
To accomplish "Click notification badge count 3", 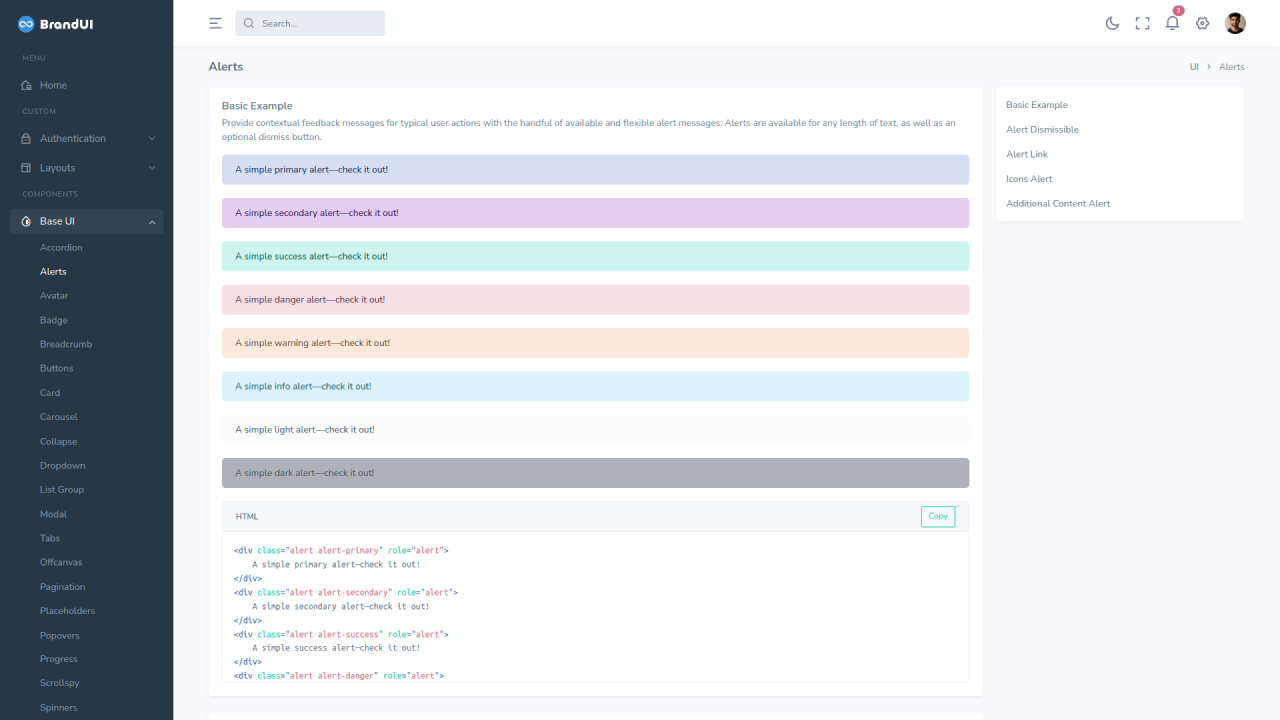I will coord(1178,11).
